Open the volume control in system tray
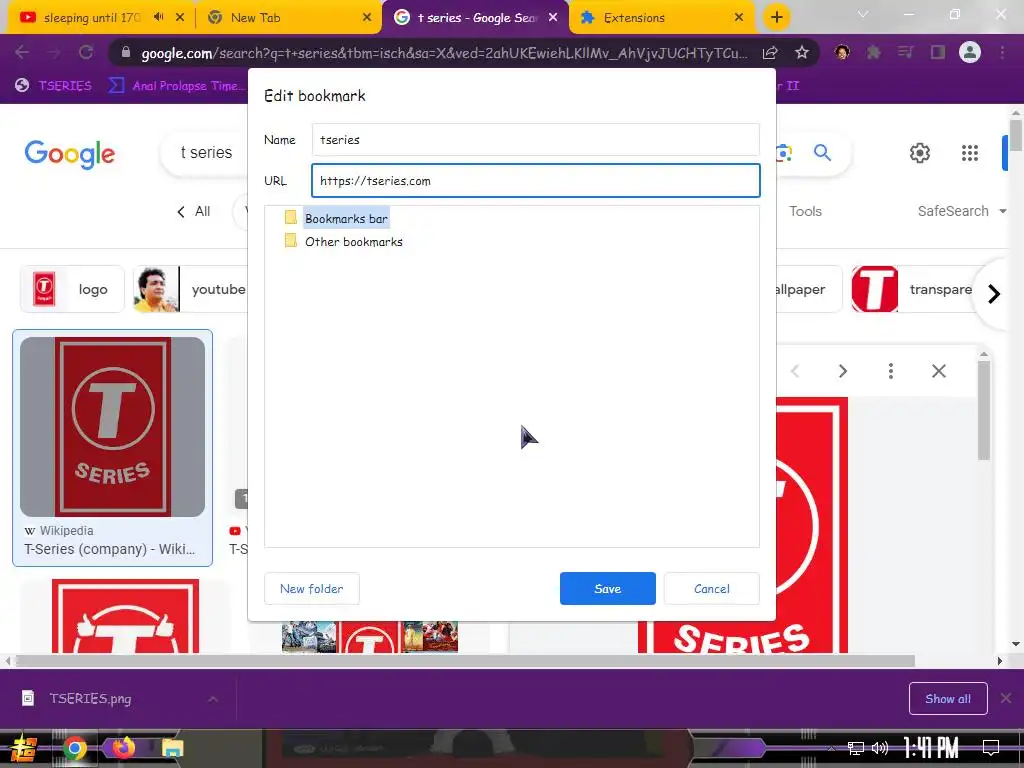1024x768 pixels. click(880, 748)
